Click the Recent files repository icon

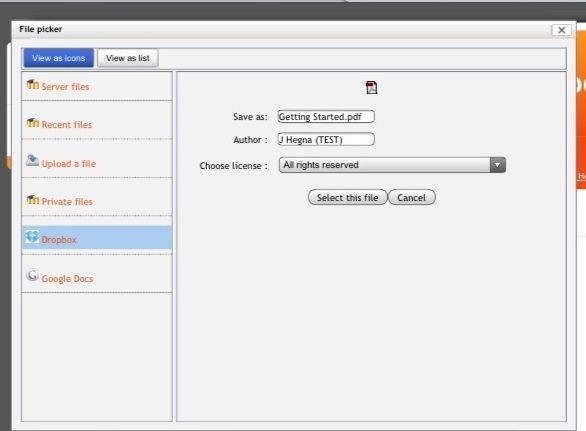click(x=33, y=123)
